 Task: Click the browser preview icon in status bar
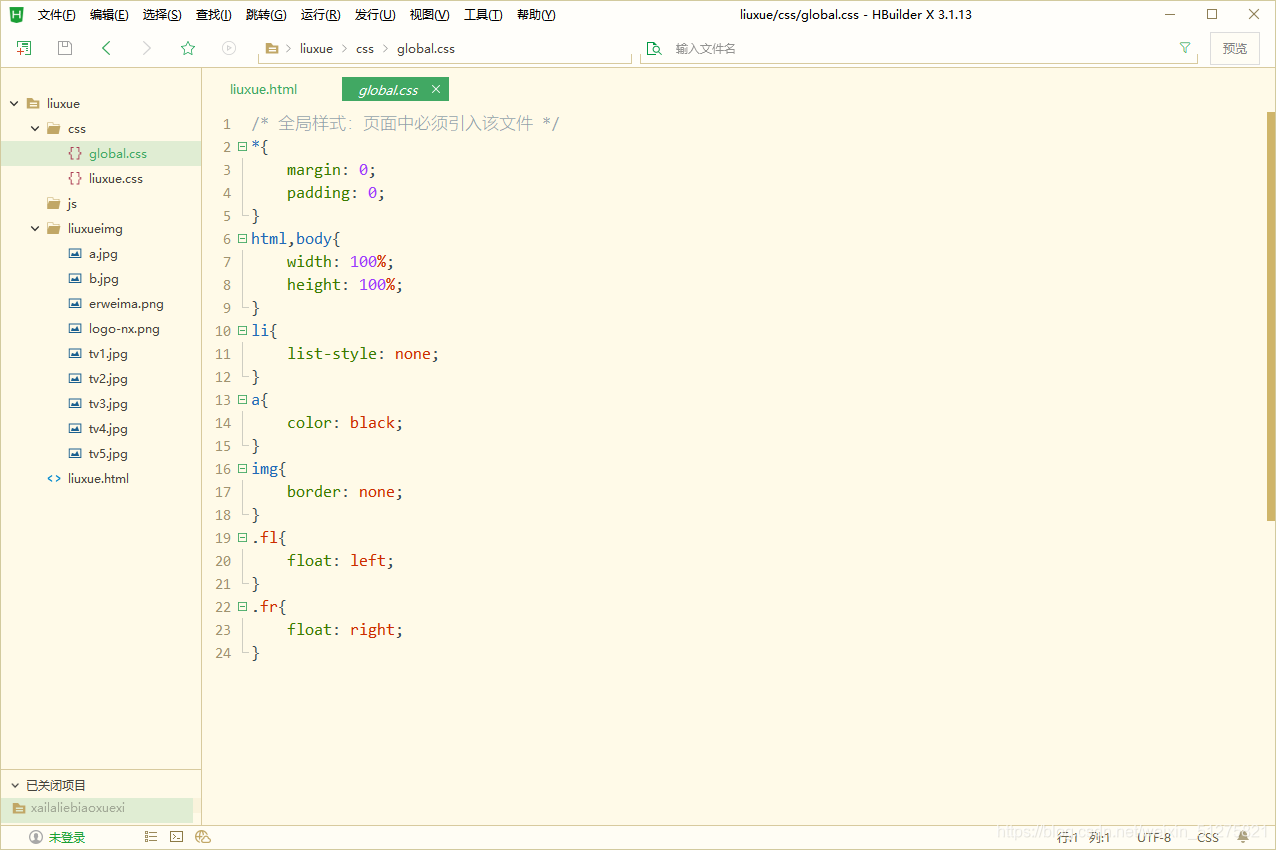point(203,837)
